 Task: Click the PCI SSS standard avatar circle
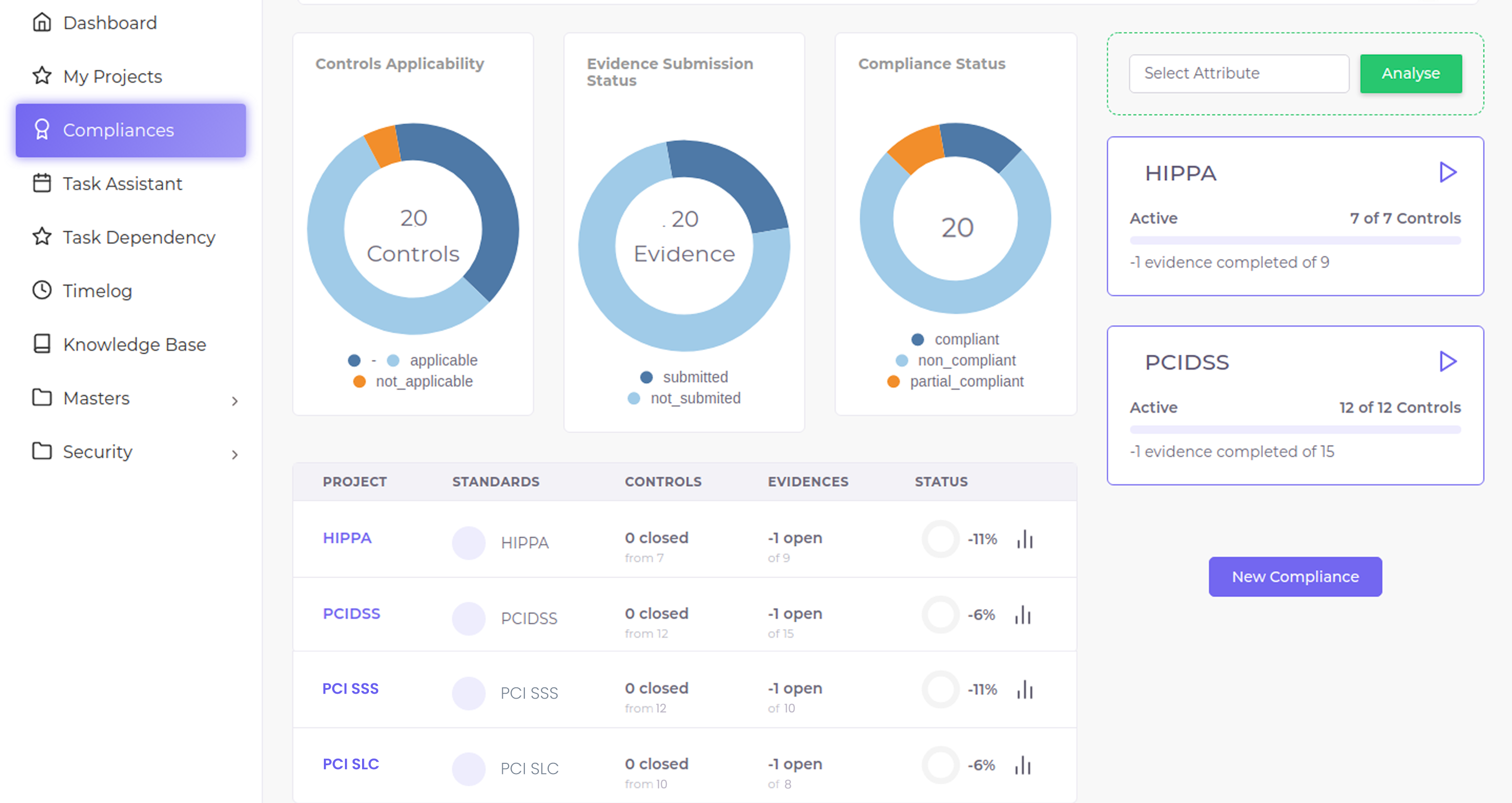pos(468,693)
